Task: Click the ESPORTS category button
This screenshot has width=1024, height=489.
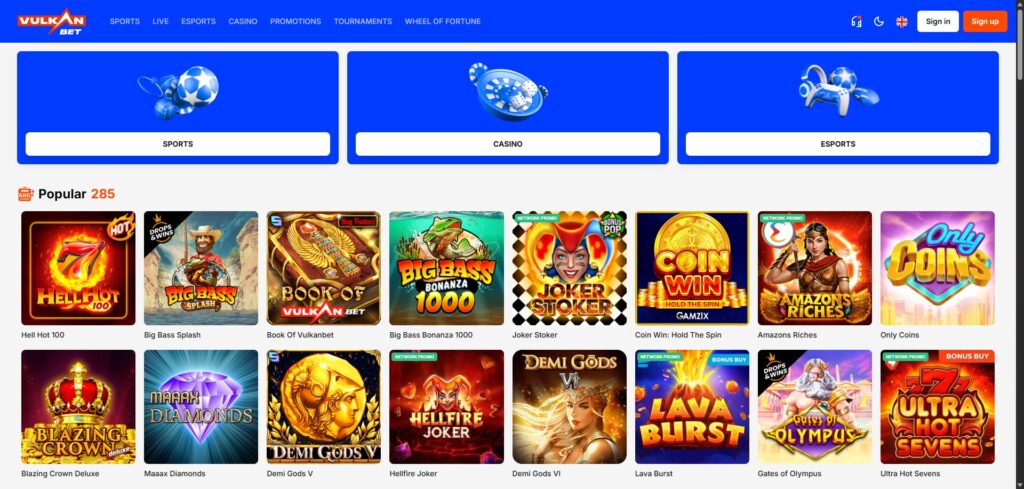Action: (838, 144)
